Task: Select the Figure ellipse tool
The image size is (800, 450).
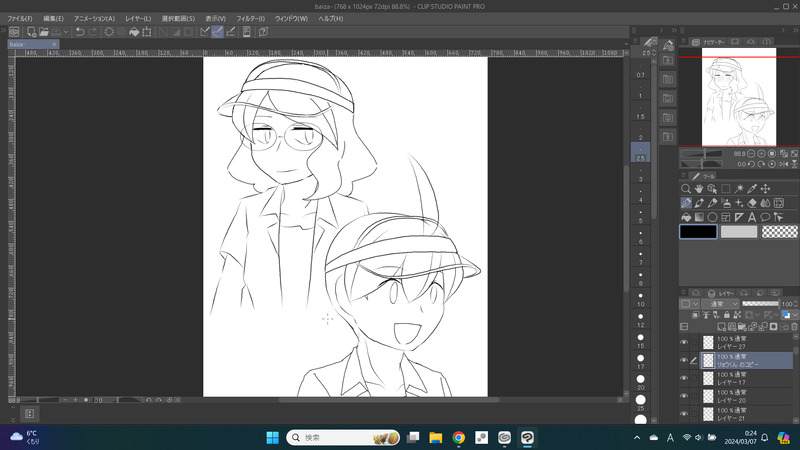Action: point(712,217)
